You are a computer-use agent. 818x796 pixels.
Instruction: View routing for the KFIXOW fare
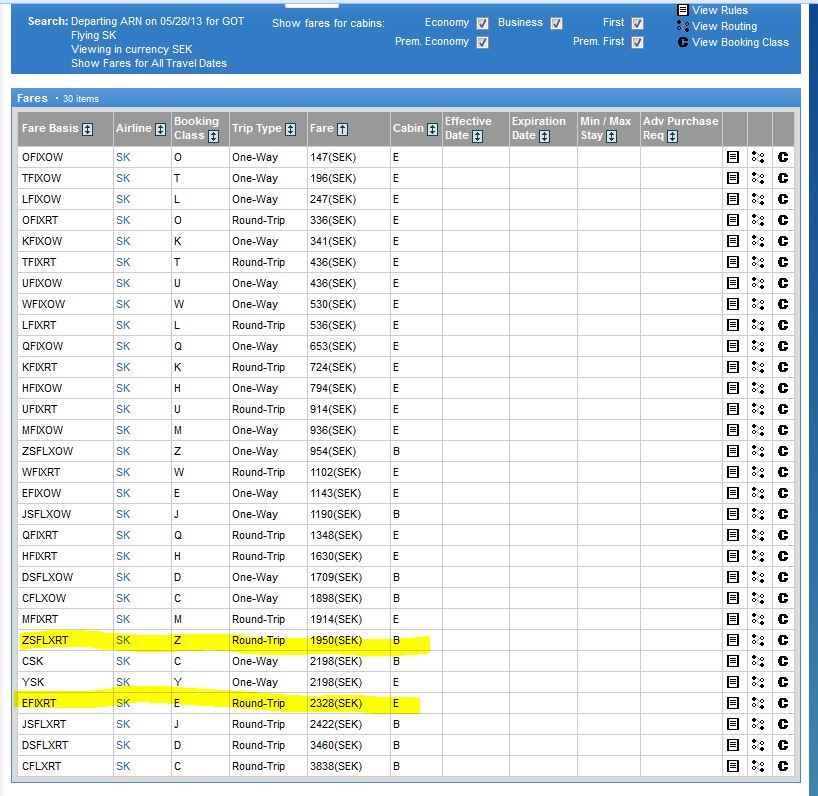click(758, 241)
